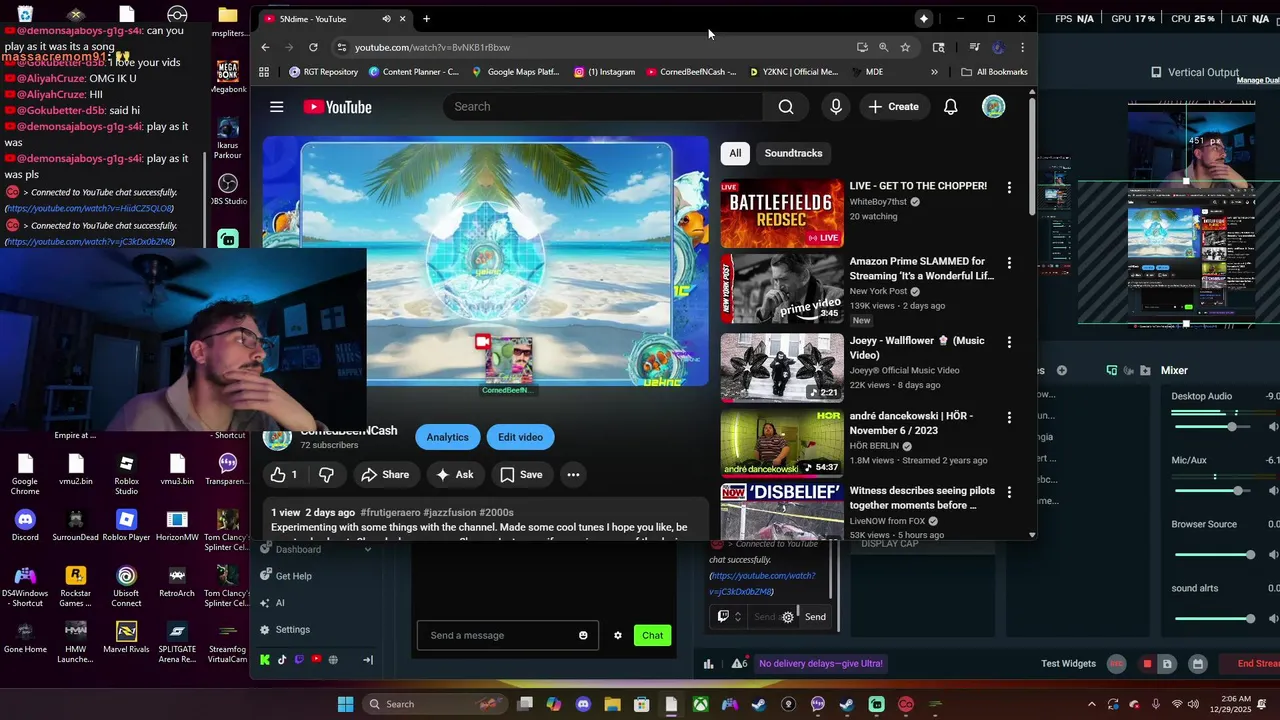Mute Mic/Aux speaker icon
This screenshot has height=720, width=1280.
tap(1273, 491)
